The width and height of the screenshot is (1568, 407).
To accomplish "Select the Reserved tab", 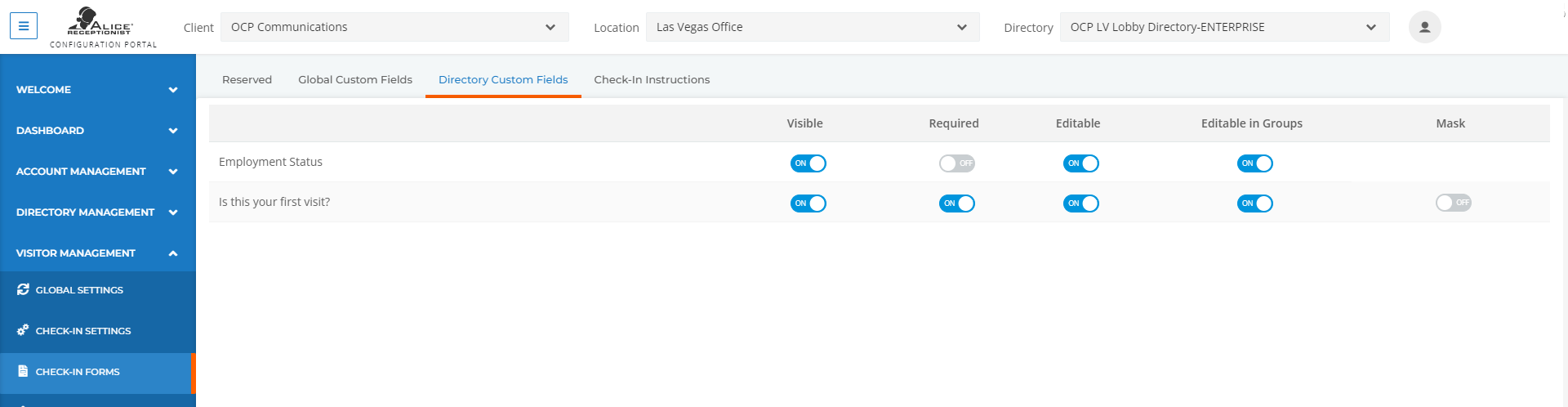I will click(x=247, y=79).
